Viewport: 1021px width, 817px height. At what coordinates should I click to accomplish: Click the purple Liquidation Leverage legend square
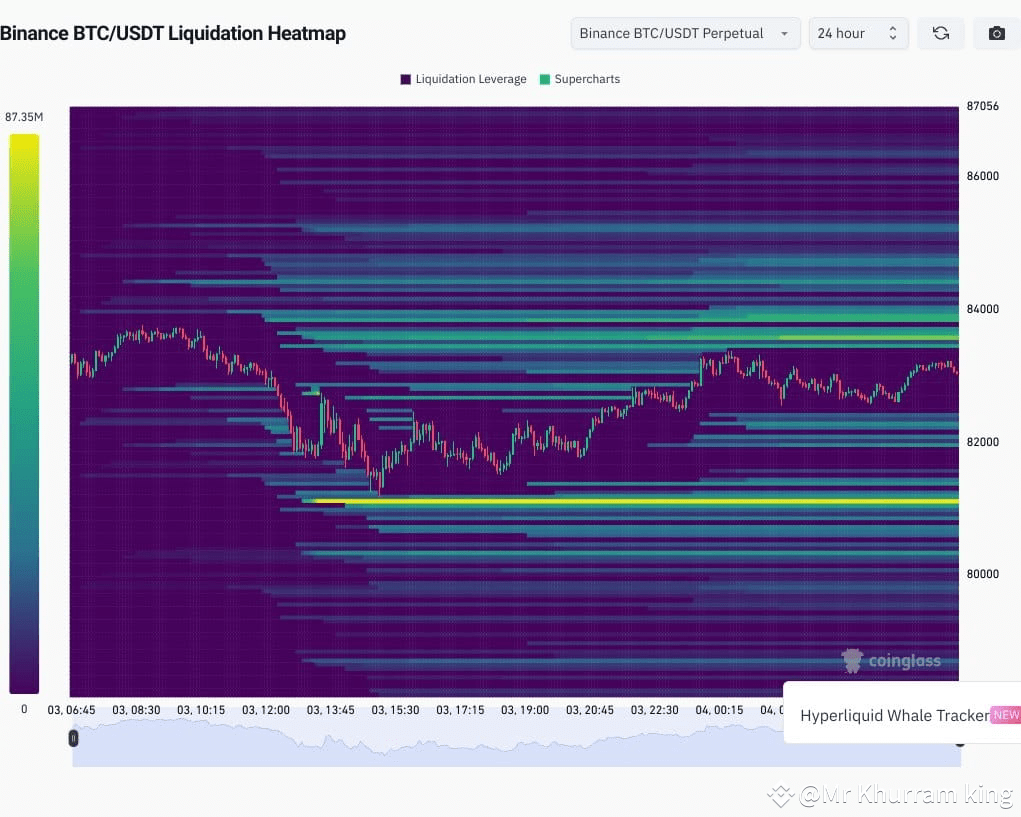click(x=404, y=79)
